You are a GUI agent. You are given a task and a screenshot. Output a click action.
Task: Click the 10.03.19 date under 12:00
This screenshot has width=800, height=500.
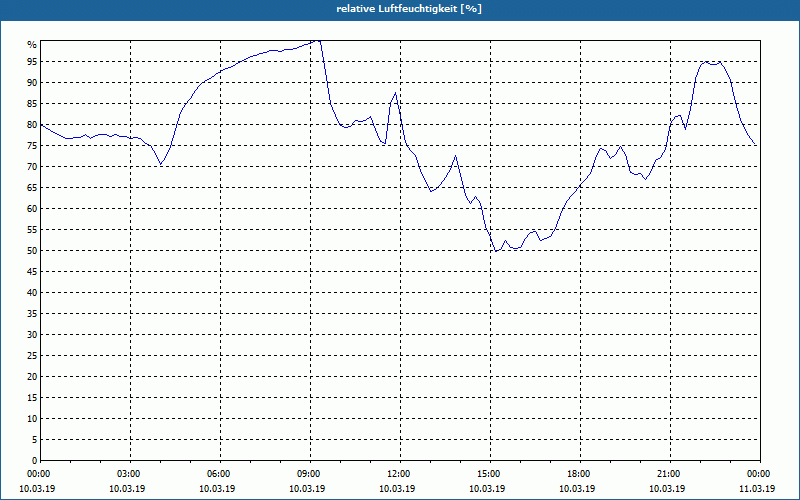pyautogui.click(x=397, y=489)
